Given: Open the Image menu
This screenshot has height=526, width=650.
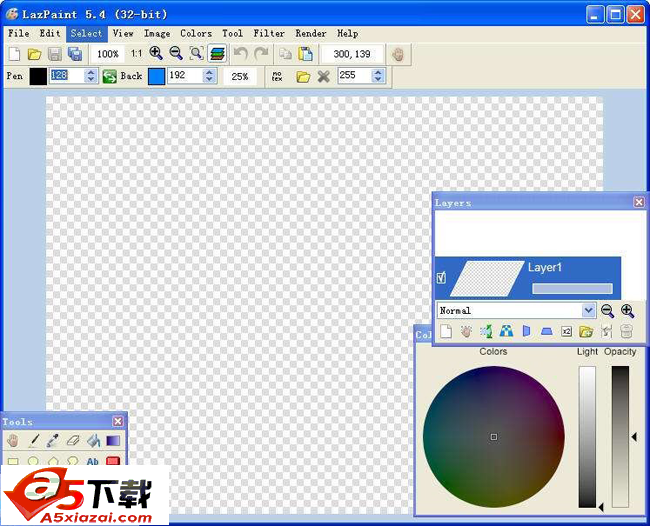Looking at the screenshot, I should [x=157, y=34].
